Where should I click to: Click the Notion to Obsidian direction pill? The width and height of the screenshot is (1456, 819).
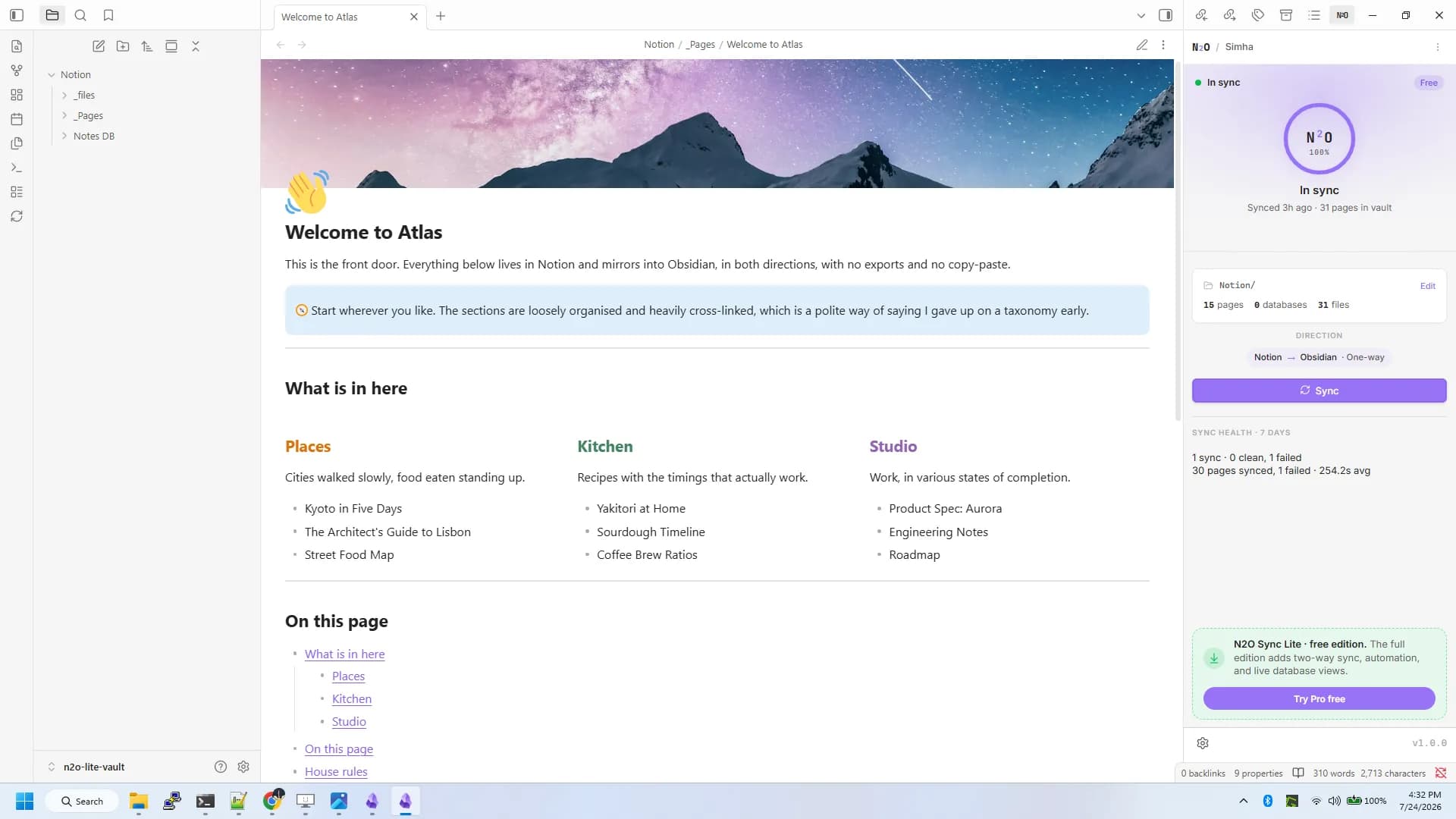pyautogui.click(x=1319, y=357)
